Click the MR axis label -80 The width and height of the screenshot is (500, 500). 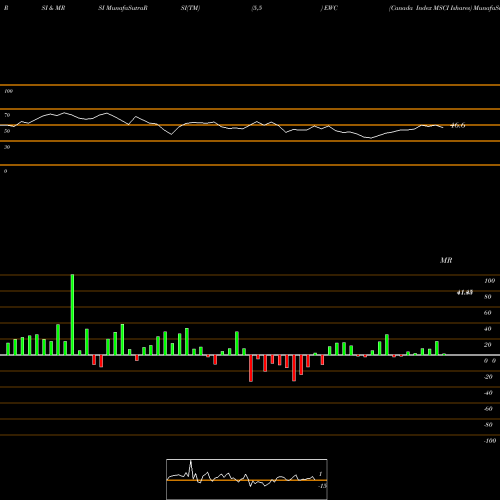(x=488, y=425)
